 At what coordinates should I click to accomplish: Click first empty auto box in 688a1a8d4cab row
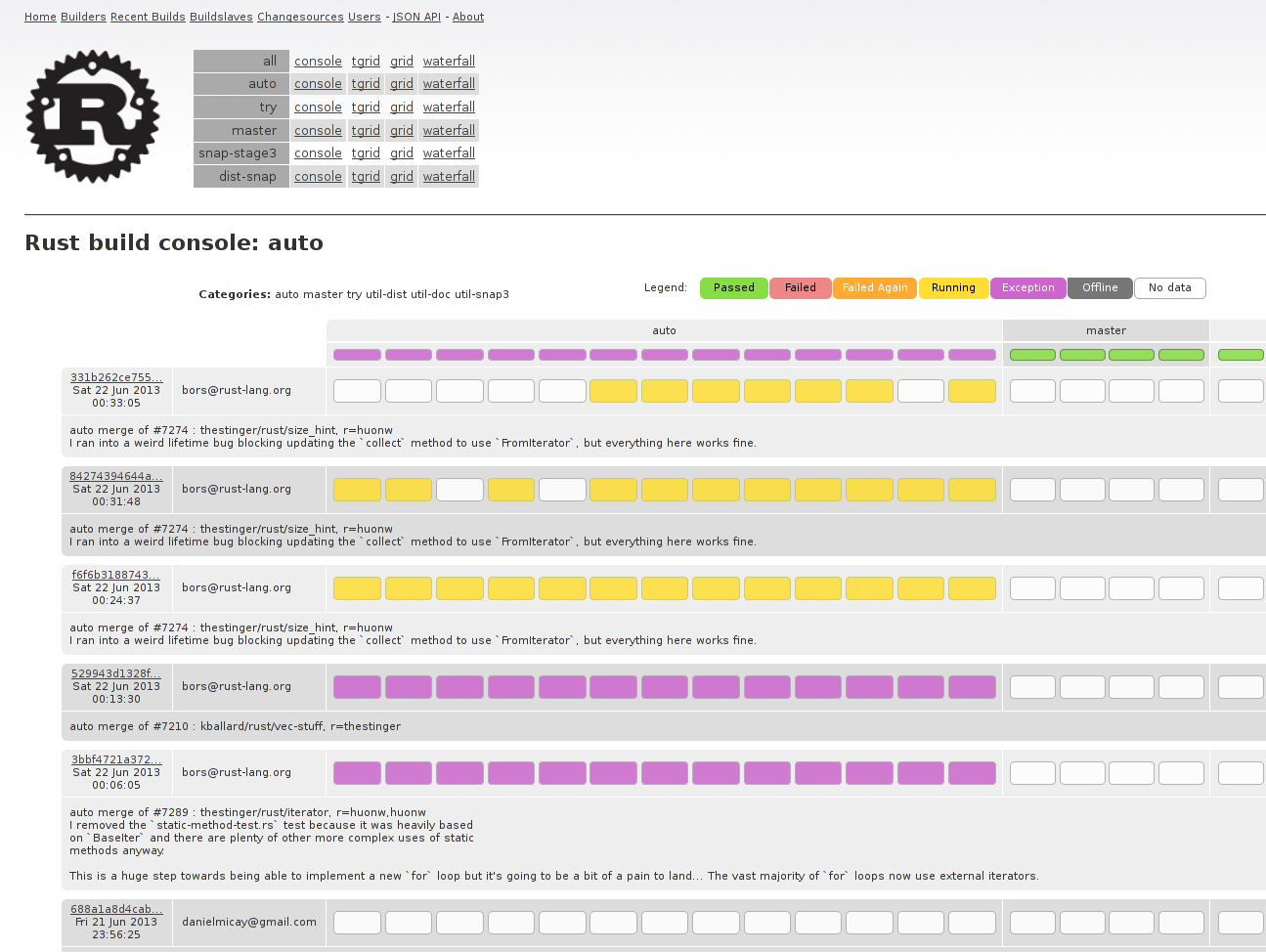(357, 923)
